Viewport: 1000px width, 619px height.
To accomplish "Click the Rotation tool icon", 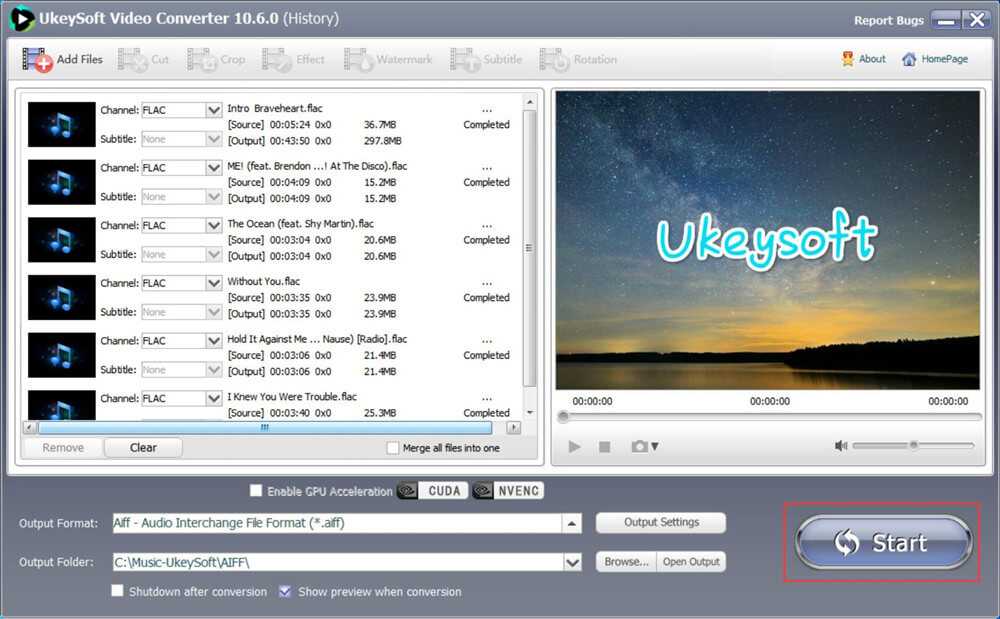I will tap(555, 60).
